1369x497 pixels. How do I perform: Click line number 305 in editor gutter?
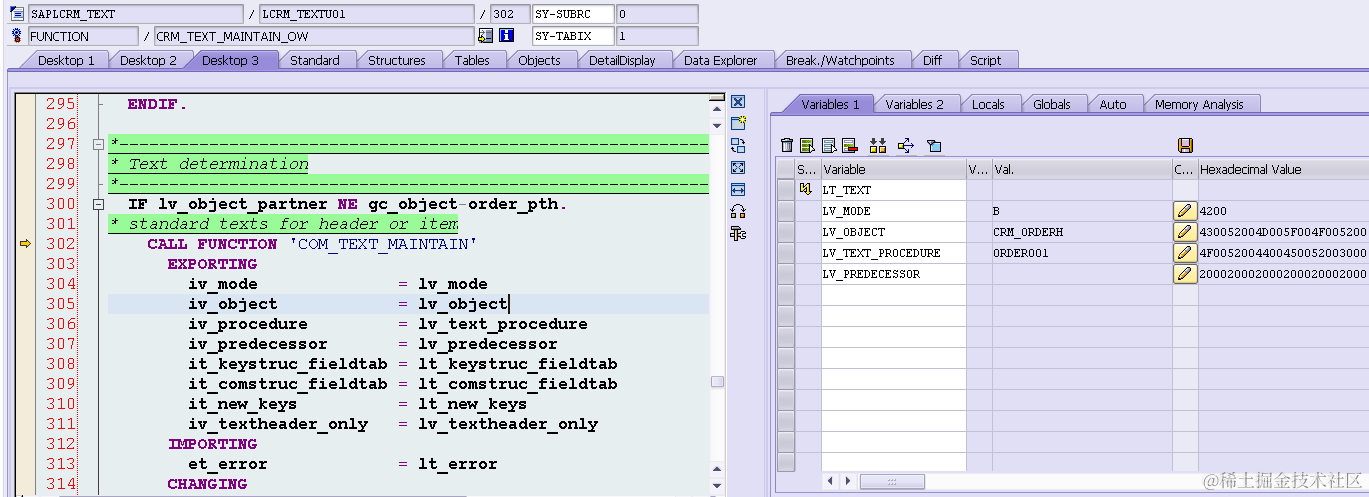pos(61,304)
